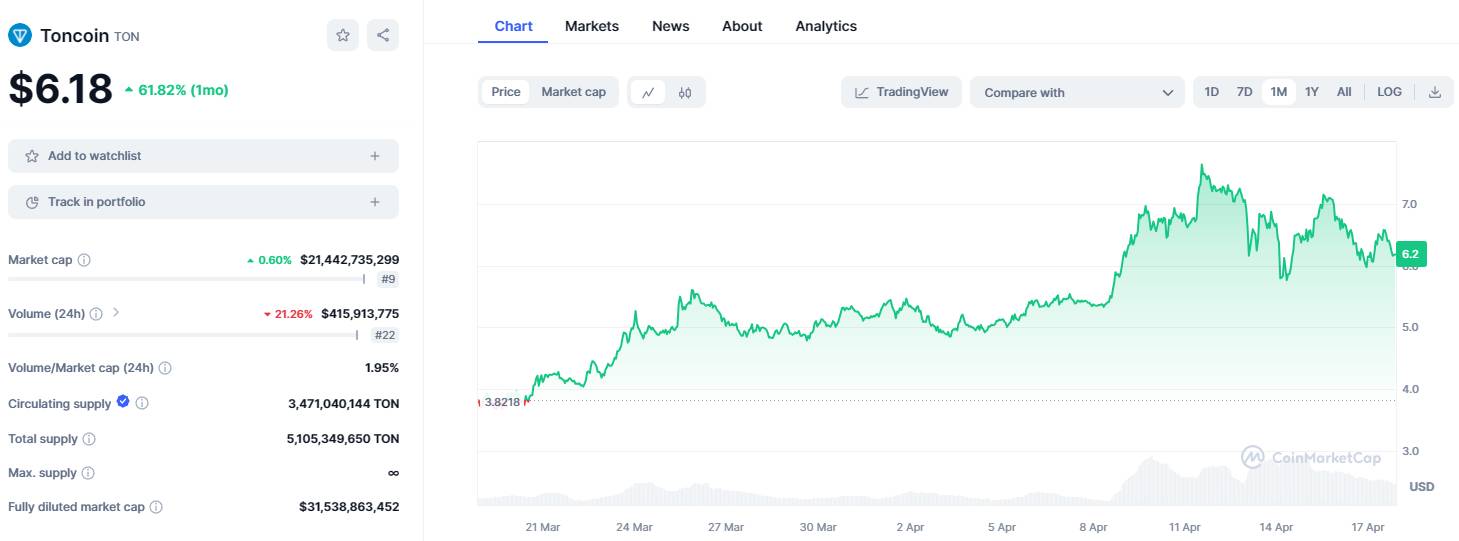Click the Market cap rank progress bar
1459x541 pixels.
[187, 279]
